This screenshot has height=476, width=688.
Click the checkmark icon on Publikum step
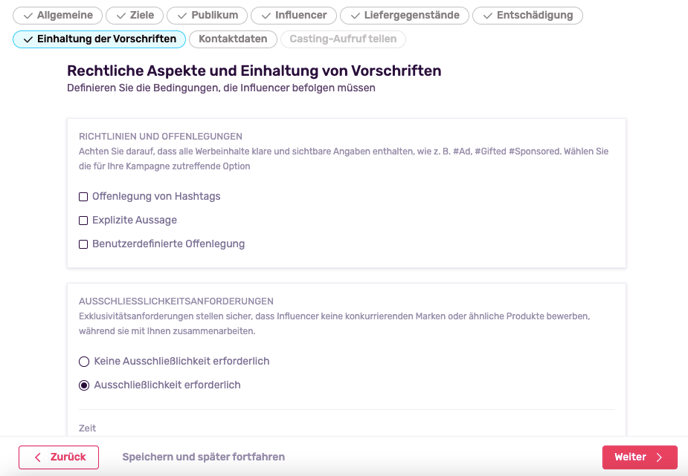182,16
